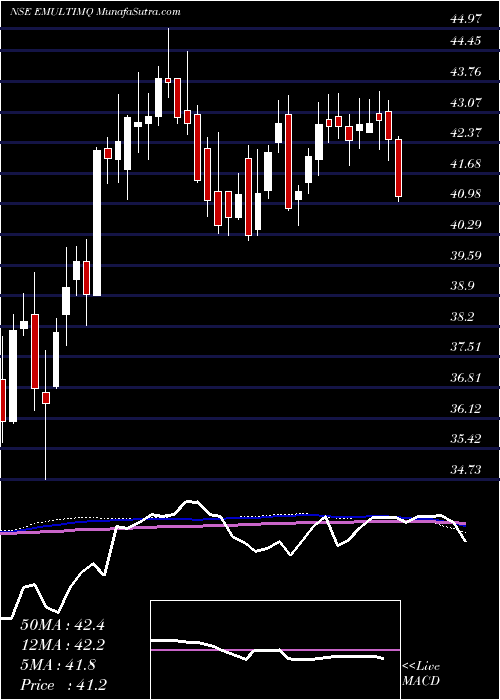Screen dimensions: 500x700
Task: Select the 35.42 price axis label
Action: [466, 439]
